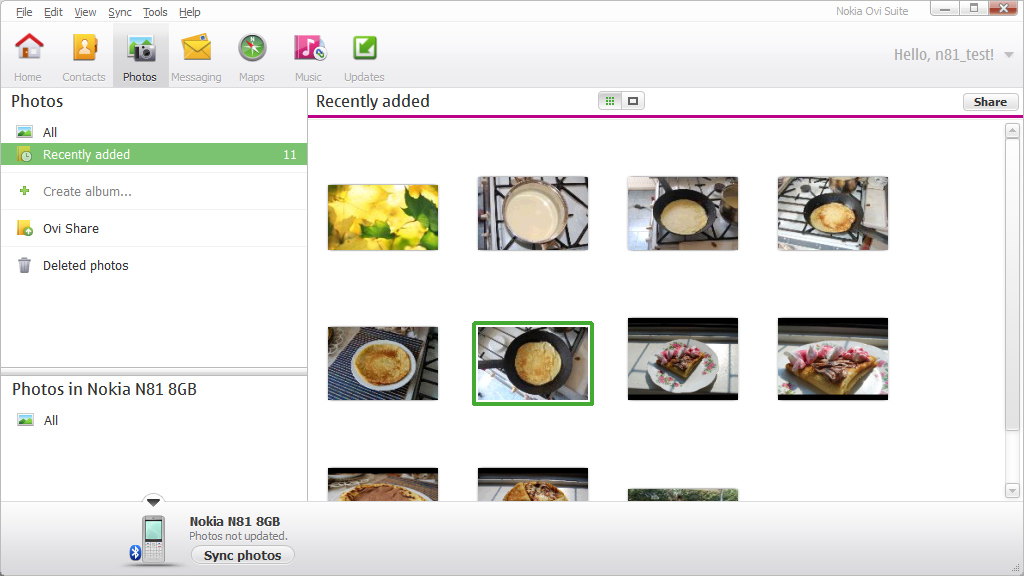The height and width of the screenshot is (576, 1024).
Task: Click the trash icon beside Deleted photos
Action: [x=24, y=265]
